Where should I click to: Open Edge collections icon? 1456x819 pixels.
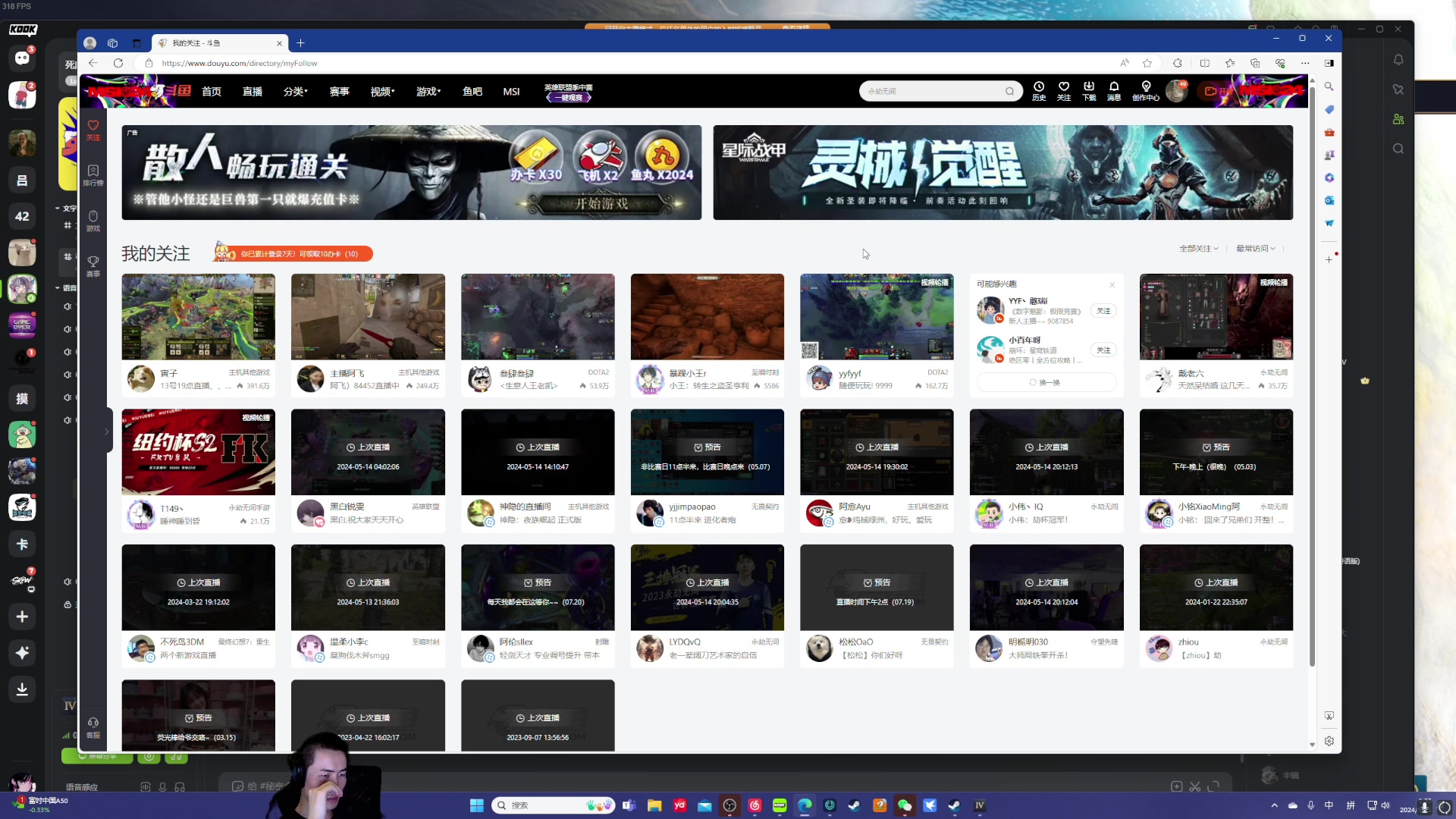1255,63
